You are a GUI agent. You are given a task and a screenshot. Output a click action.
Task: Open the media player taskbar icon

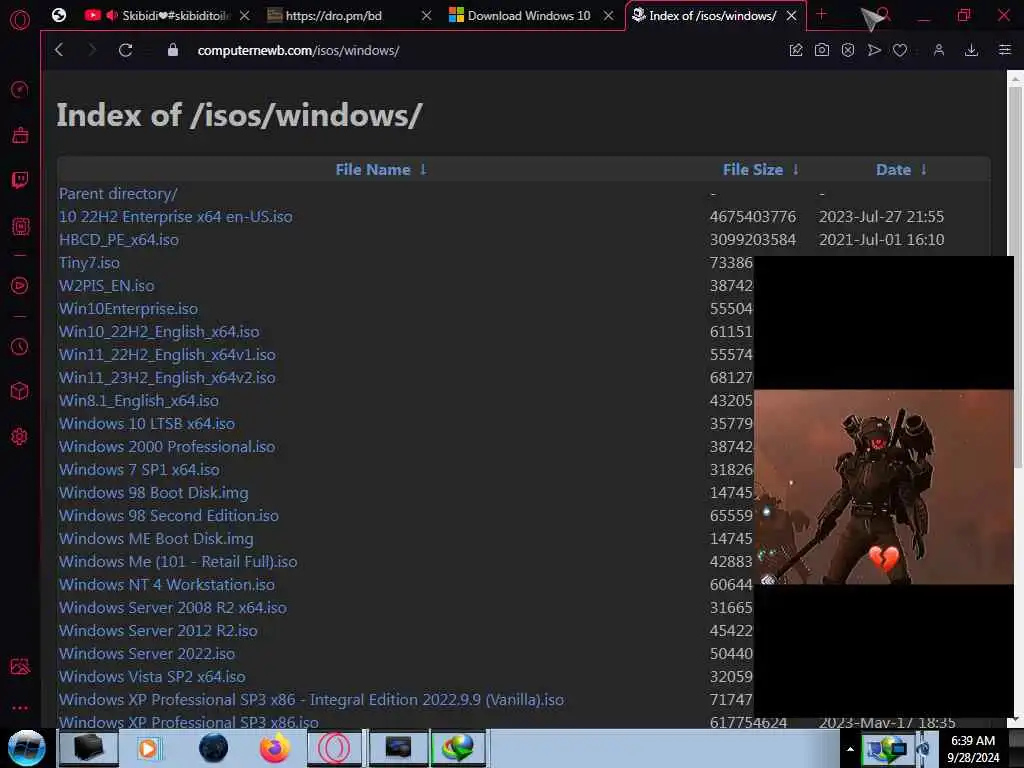point(148,748)
